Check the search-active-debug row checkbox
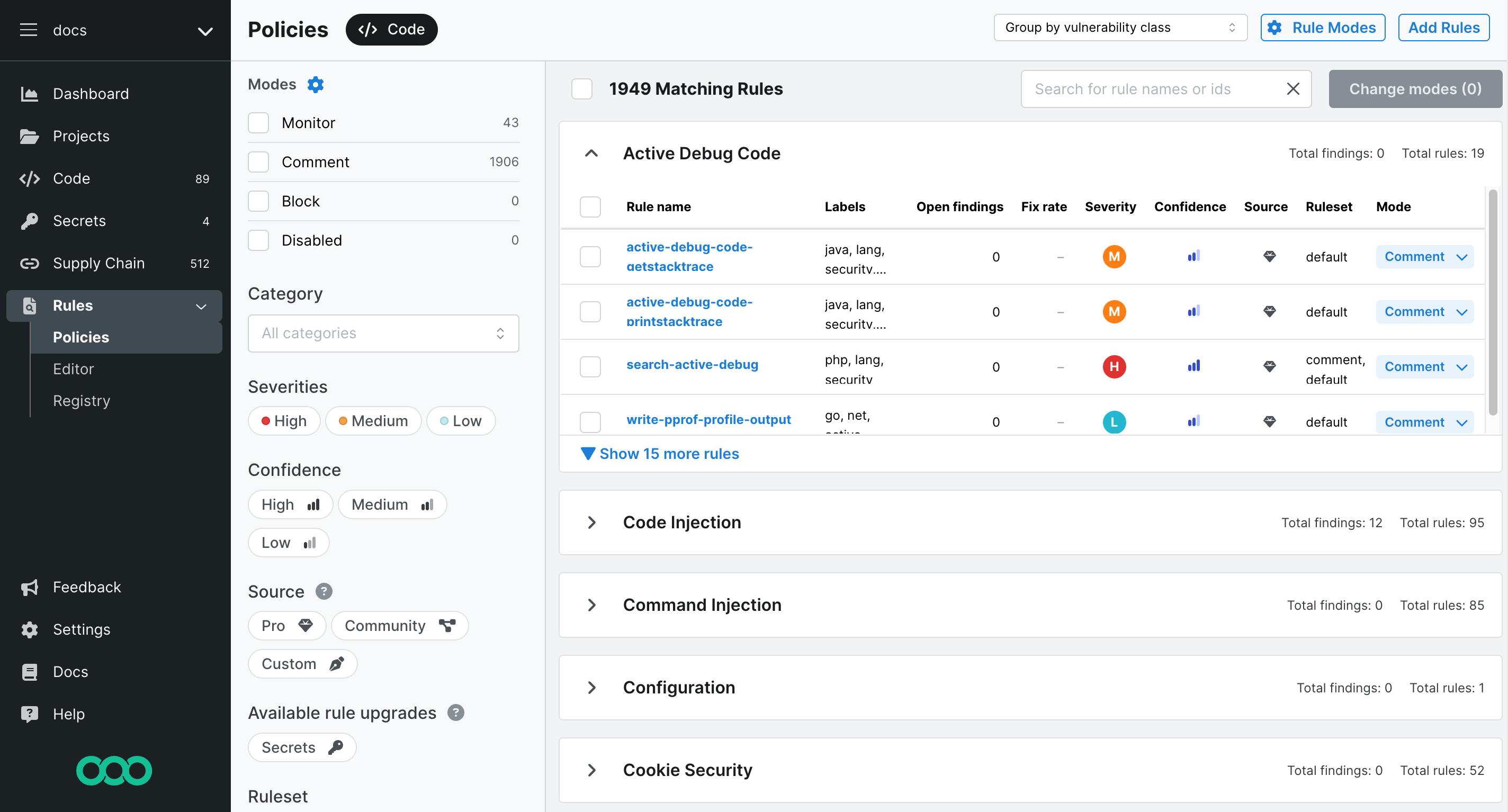The height and width of the screenshot is (812, 1508). coord(590,366)
